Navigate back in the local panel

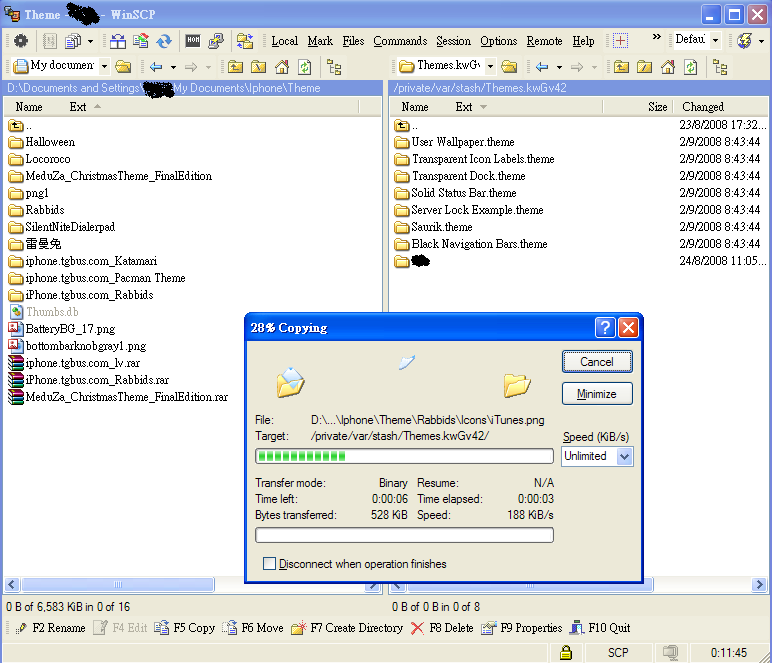pyautogui.click(x=156, y=67)
